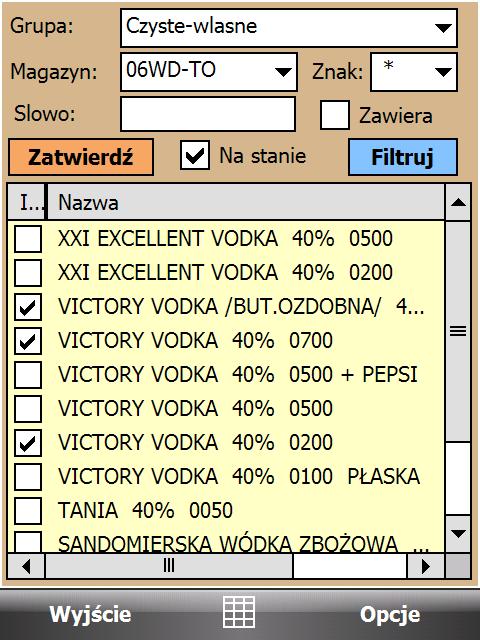Uncheck VICTORY VODKA 40% 0700 item
Viewport: 480px width, 640px height.
tap(28, 340)
